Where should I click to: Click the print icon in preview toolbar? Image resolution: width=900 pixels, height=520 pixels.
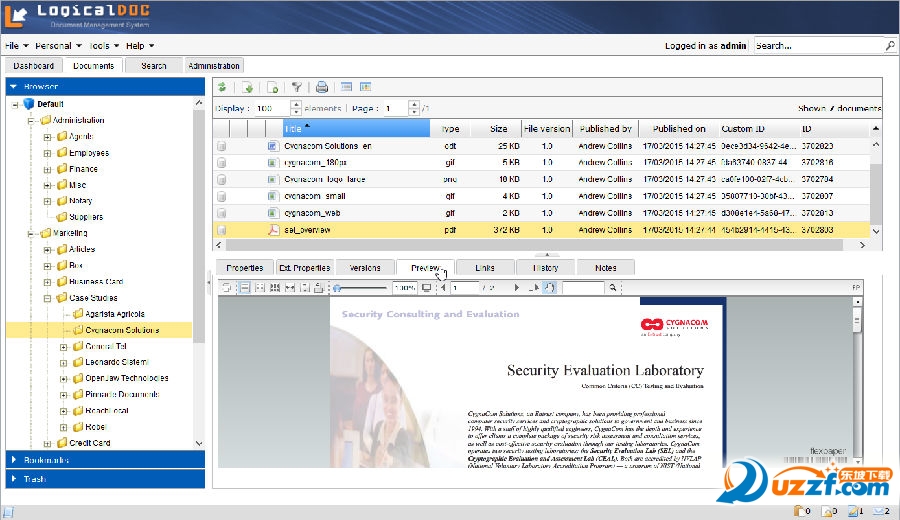tap(319, 288)
